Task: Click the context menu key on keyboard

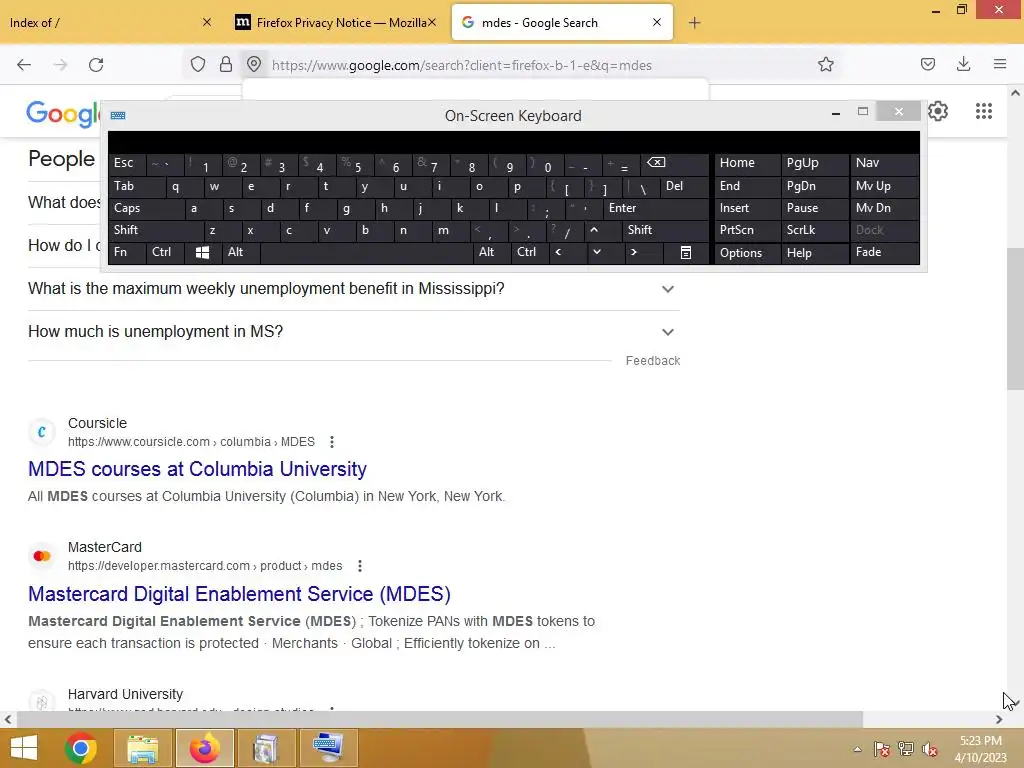Action: 686,253
